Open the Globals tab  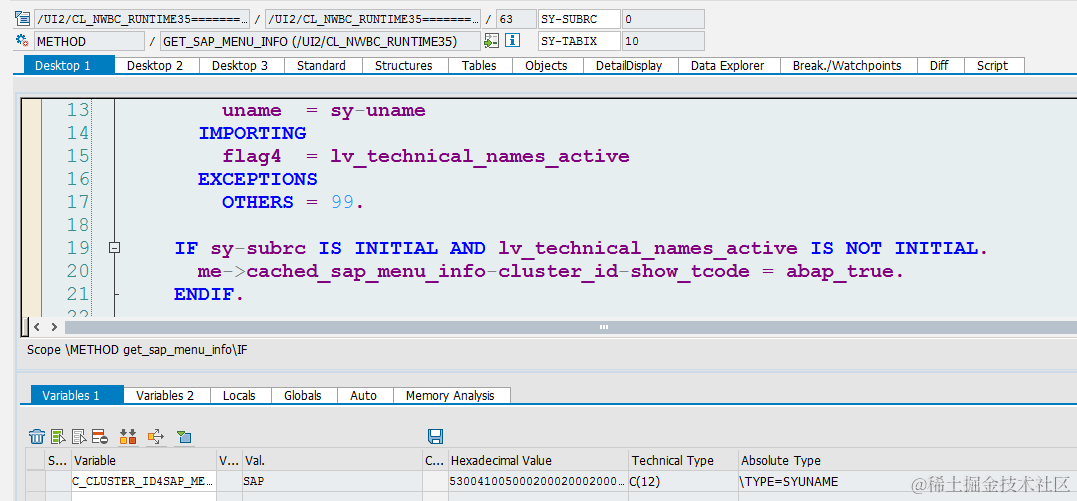click(303, 395)
